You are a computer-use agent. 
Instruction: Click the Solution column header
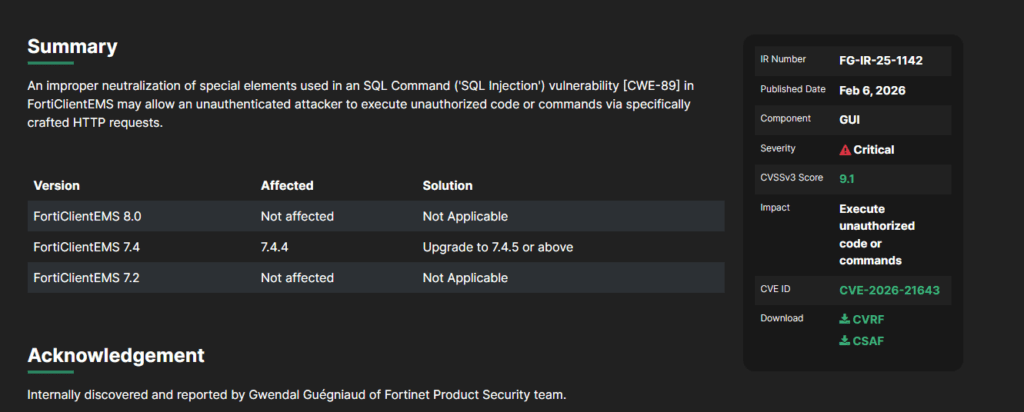[448, 186]
